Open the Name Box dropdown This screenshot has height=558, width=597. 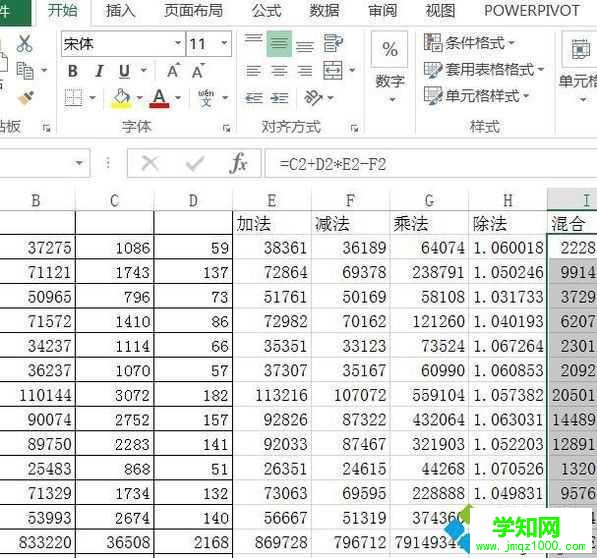coord(79,163)
